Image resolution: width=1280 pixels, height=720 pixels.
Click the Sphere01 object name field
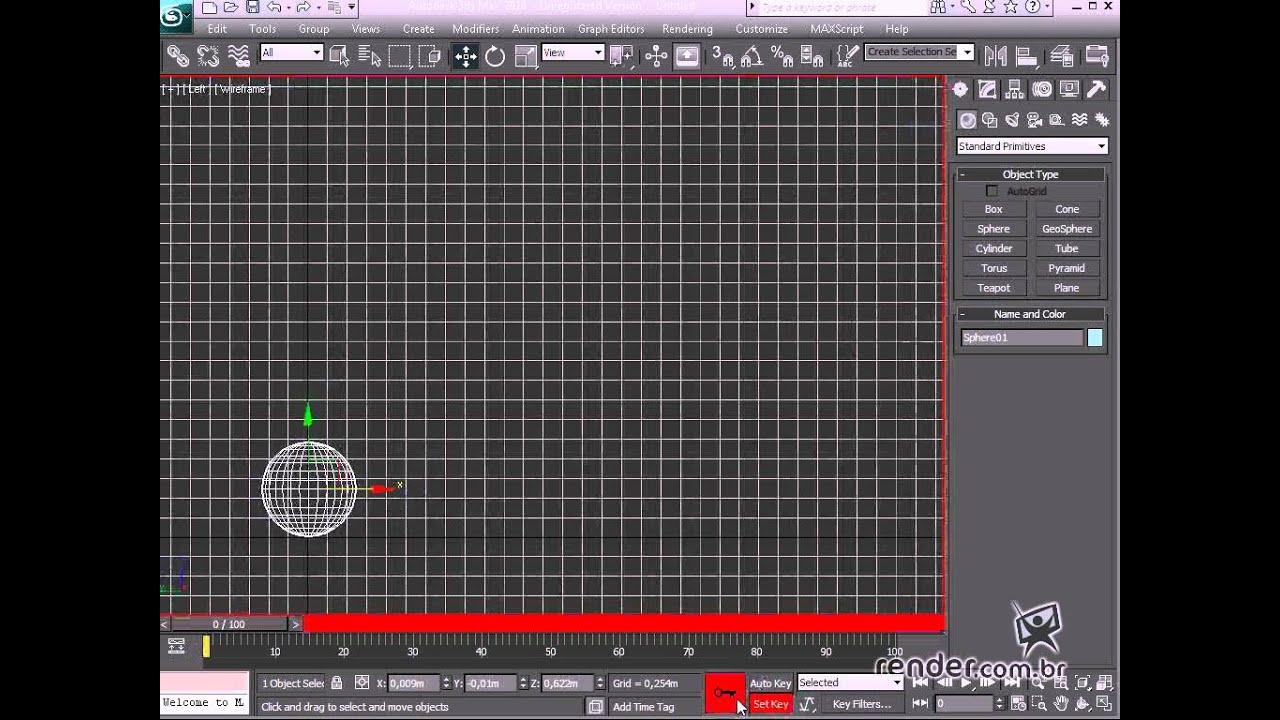click(x=1022, y=338)
